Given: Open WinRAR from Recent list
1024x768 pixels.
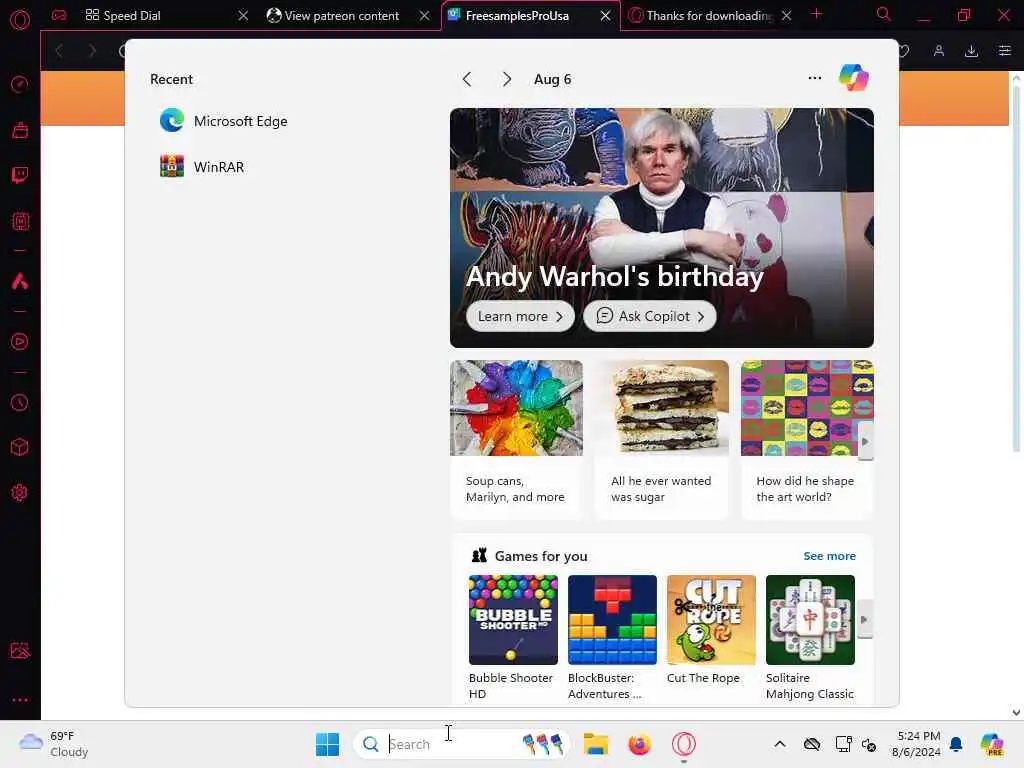Looking at the screenshot, I should tap(202, 167).
